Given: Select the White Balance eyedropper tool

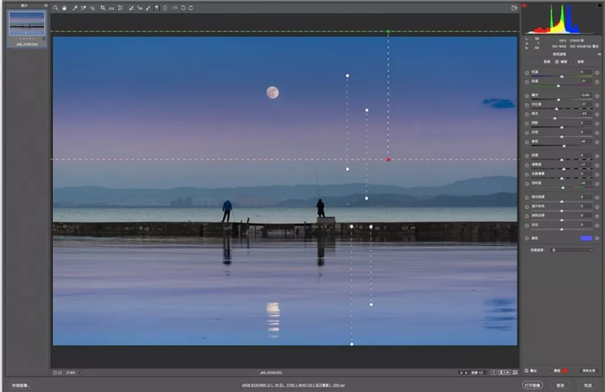Looking at the screenshot, I should click(75, 8).
